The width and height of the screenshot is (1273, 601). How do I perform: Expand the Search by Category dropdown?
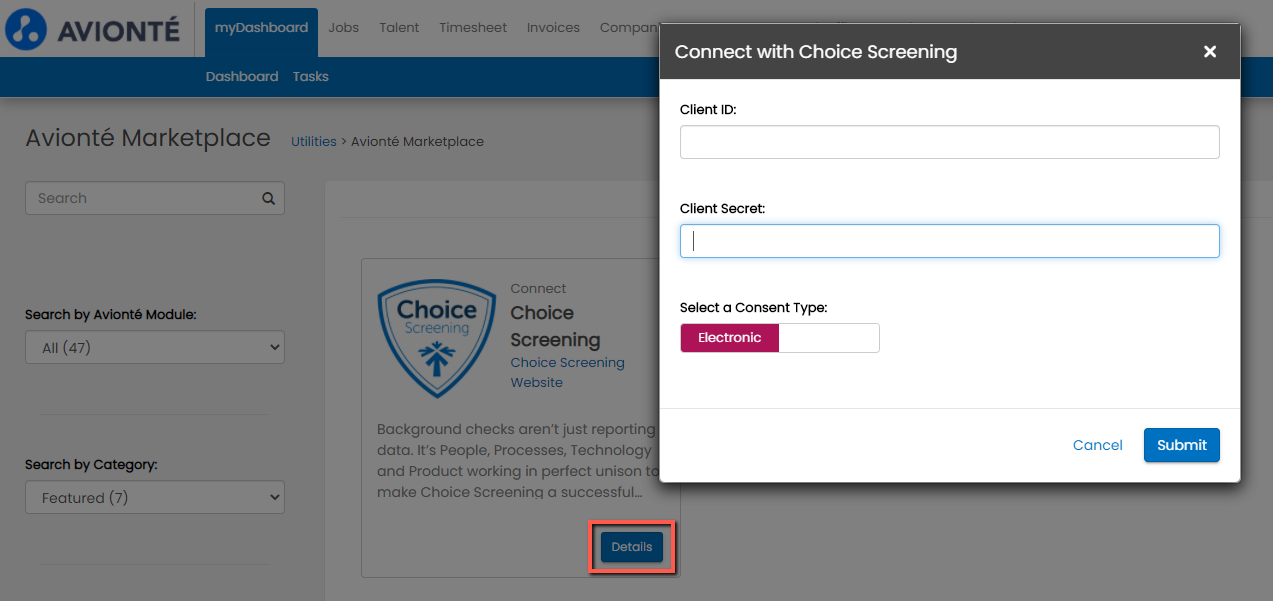coord(155,498)
